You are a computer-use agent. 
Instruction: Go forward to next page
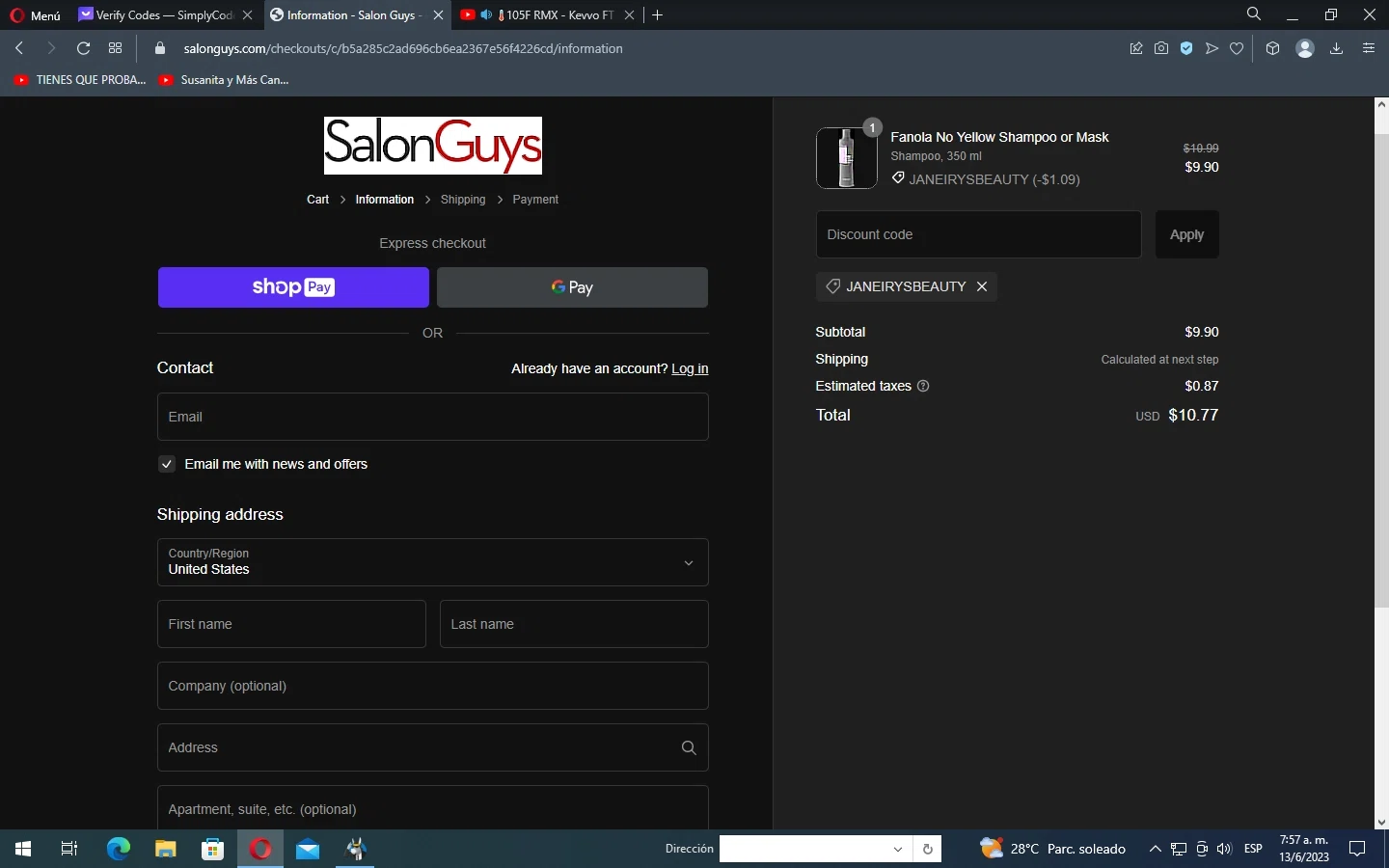(x=51, y=48)
